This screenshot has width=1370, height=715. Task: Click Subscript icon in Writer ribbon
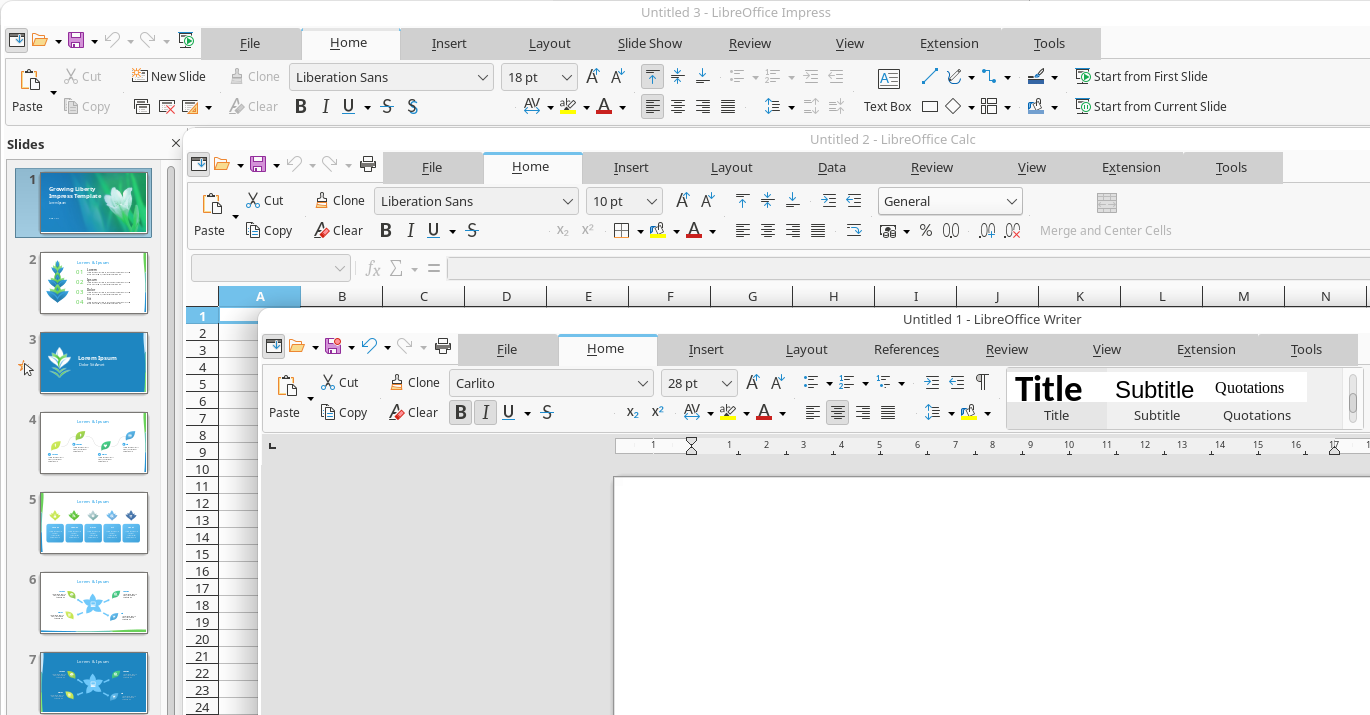point(632,412)
